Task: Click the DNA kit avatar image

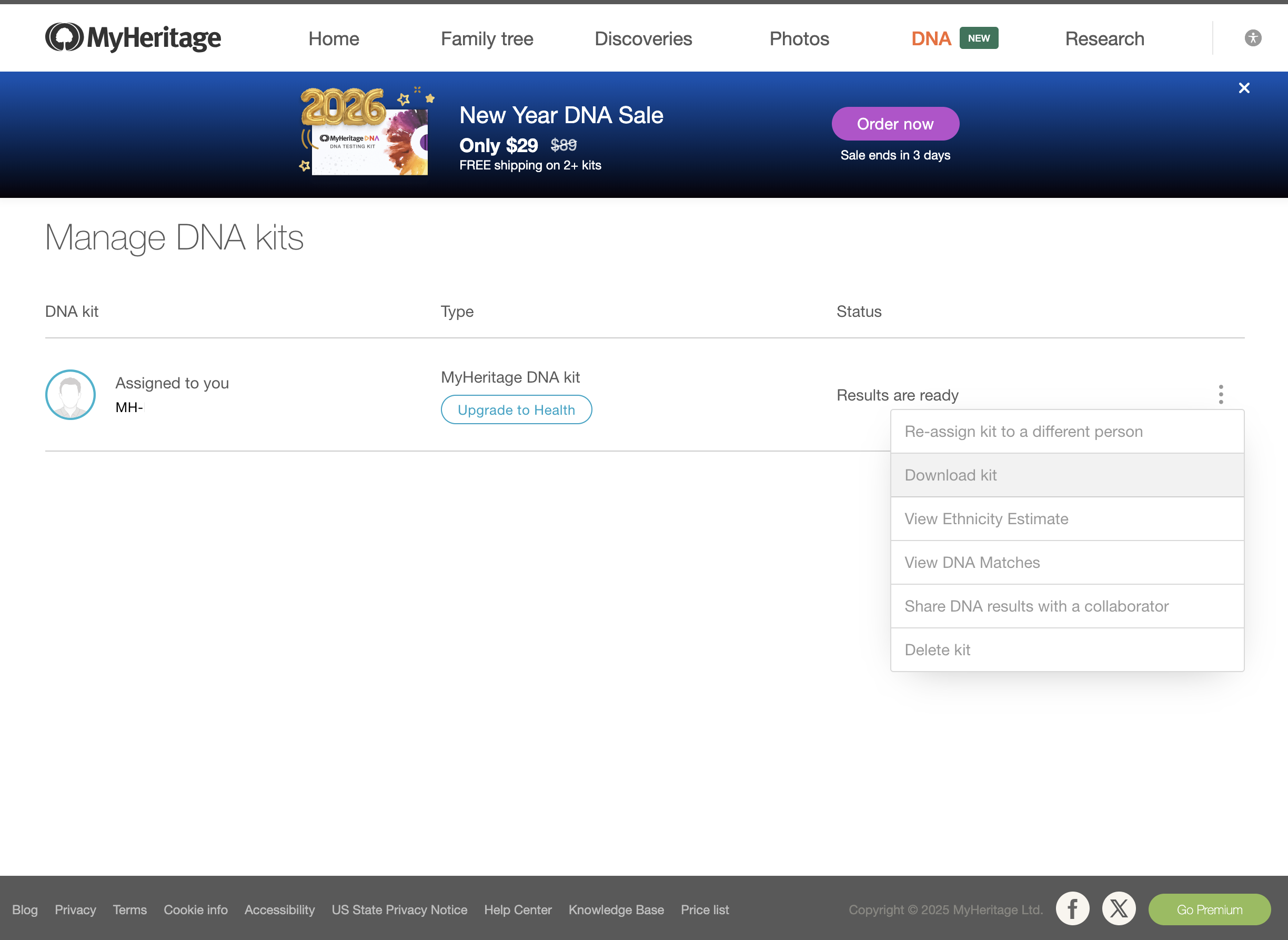Action: tap(69, 394)
